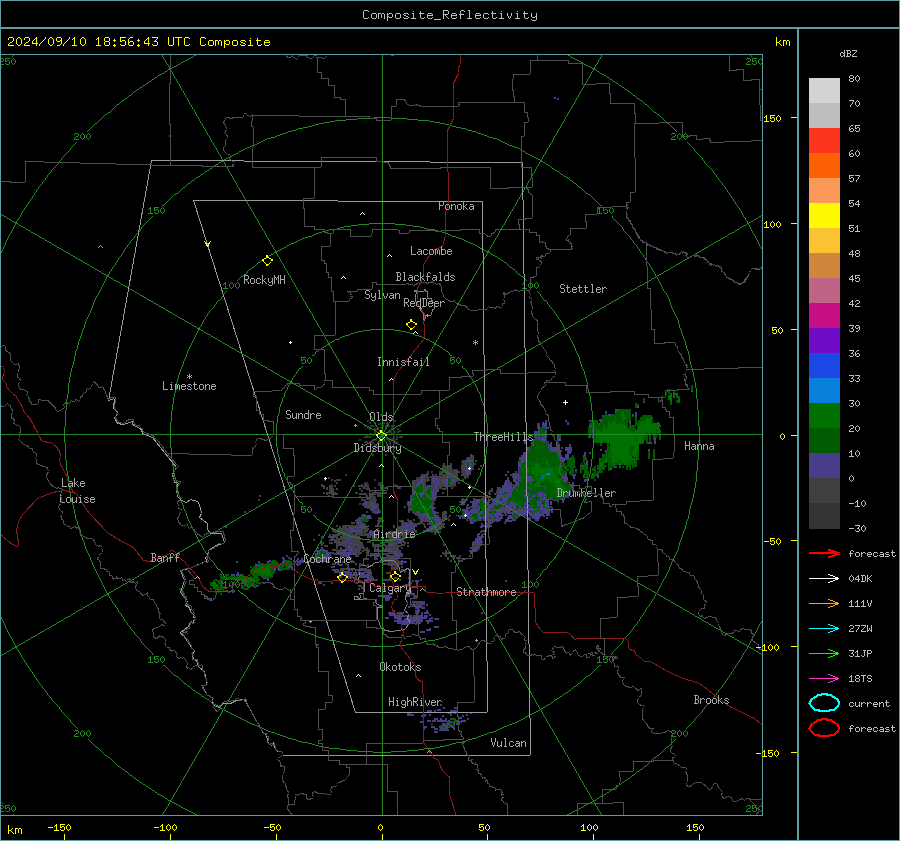Click the Vulcan city label
The width and height of the screenshot is (900, 841).
coord(508,743)
